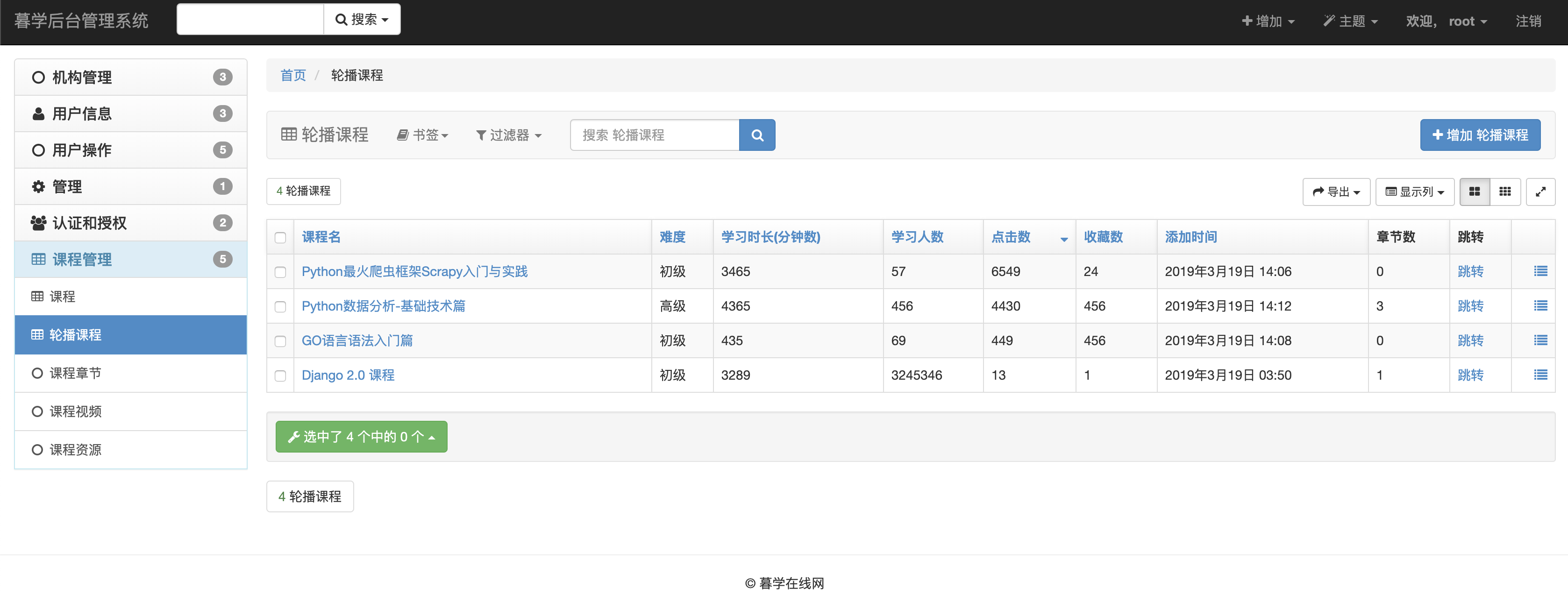The width and height of the screenshot is (1568, 595).
Task: Switch to dense table layout icon
Action: tap(1505, 191)
